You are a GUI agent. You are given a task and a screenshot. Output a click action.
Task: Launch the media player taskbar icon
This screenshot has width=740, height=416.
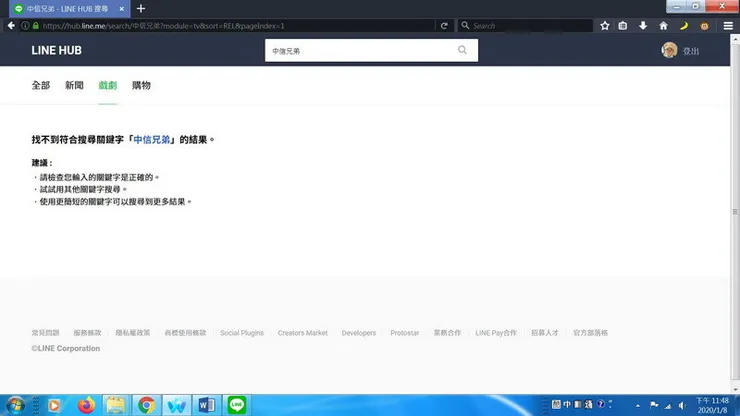[x=54, y=405]
